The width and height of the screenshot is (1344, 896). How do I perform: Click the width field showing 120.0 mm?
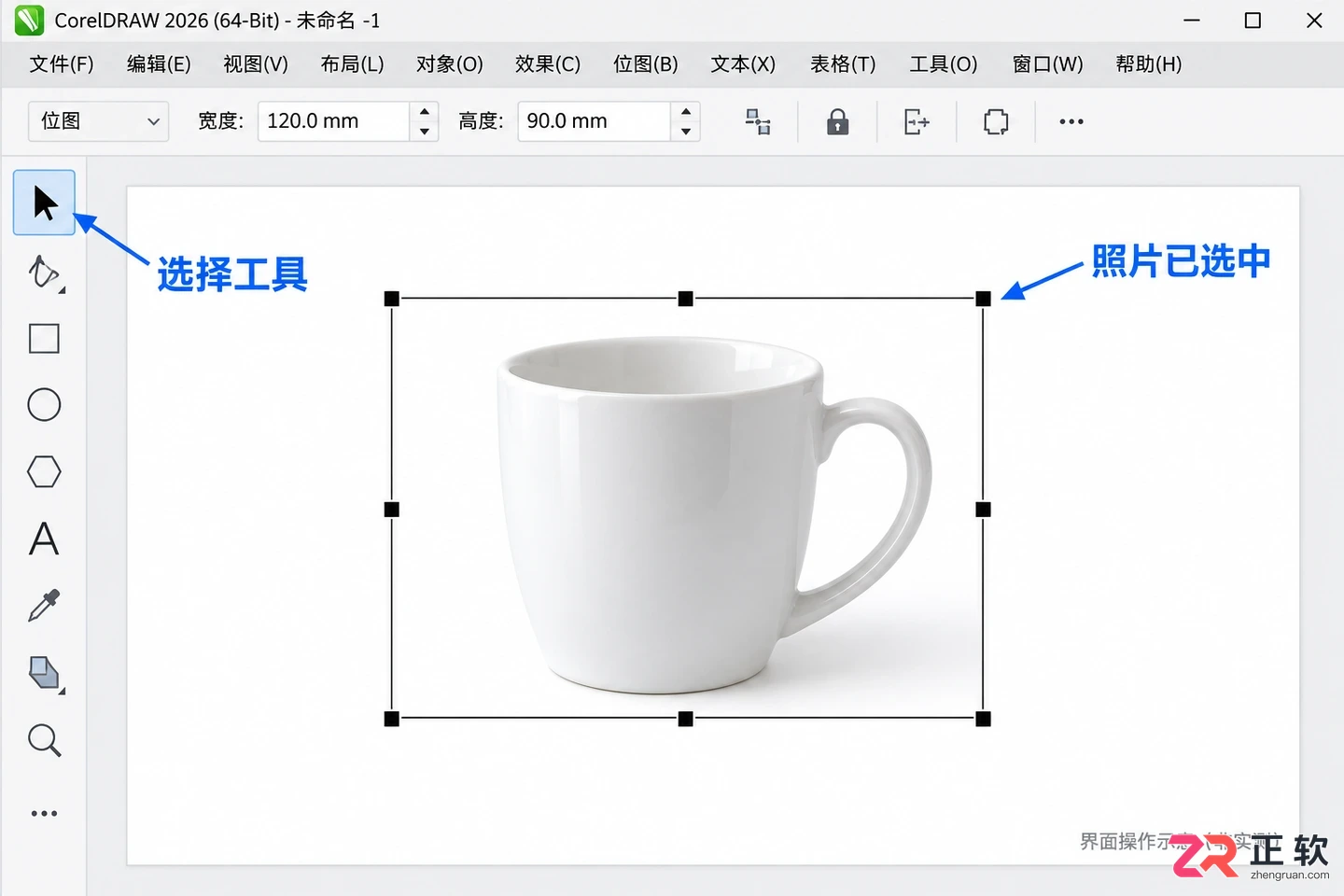[x=334, y=121]
